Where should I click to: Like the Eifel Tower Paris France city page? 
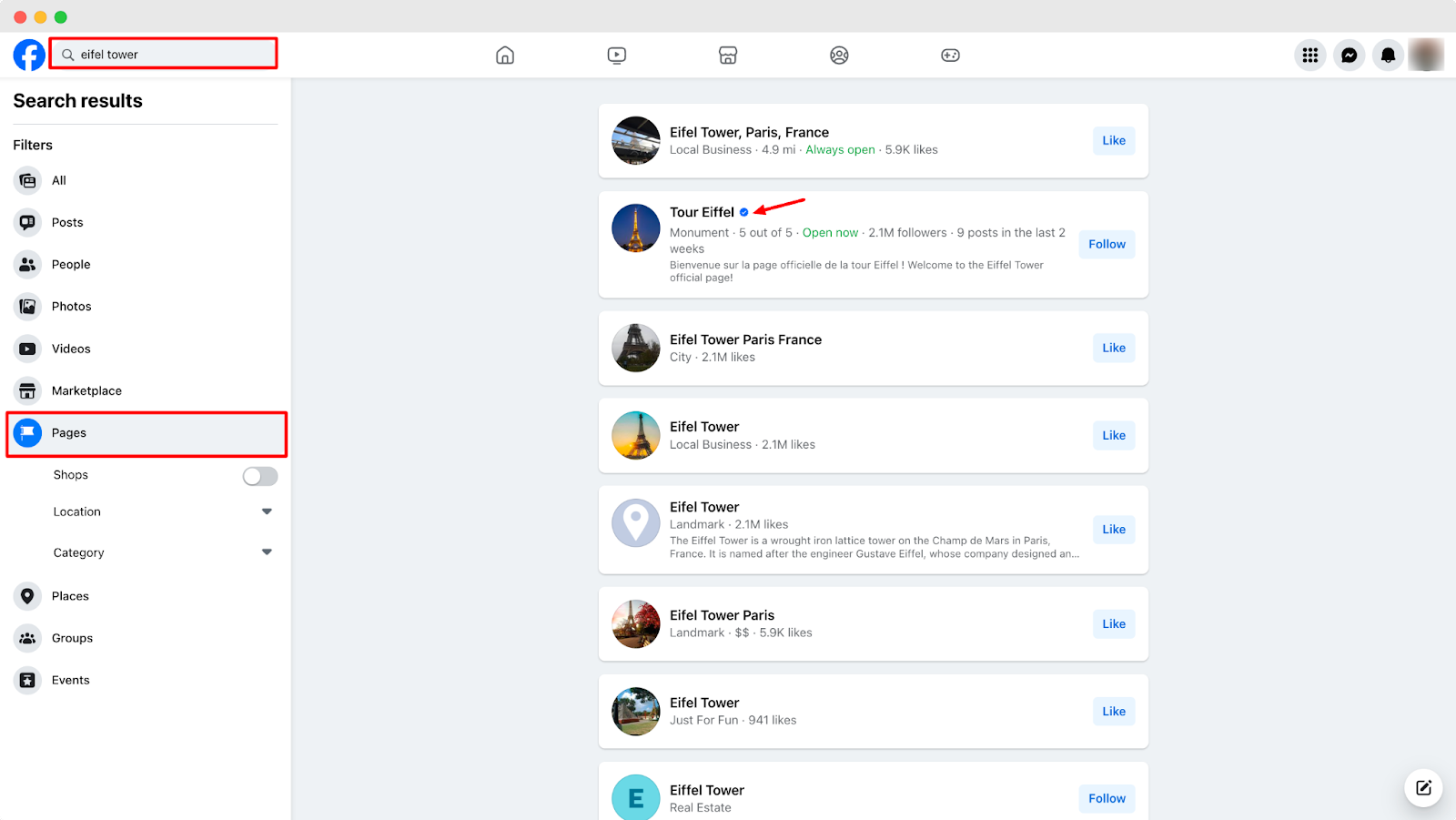pyautogui.click(x=1114, y=348)
